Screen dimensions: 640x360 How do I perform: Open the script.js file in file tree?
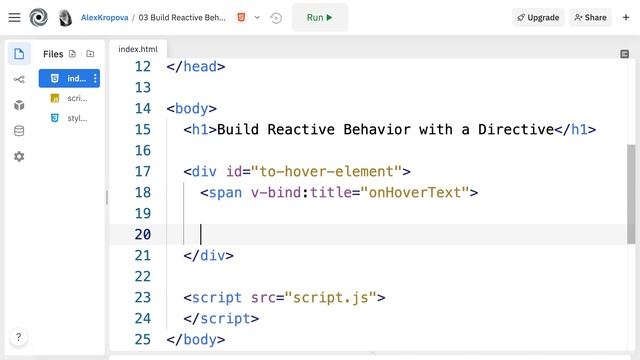tap(69, 98)
